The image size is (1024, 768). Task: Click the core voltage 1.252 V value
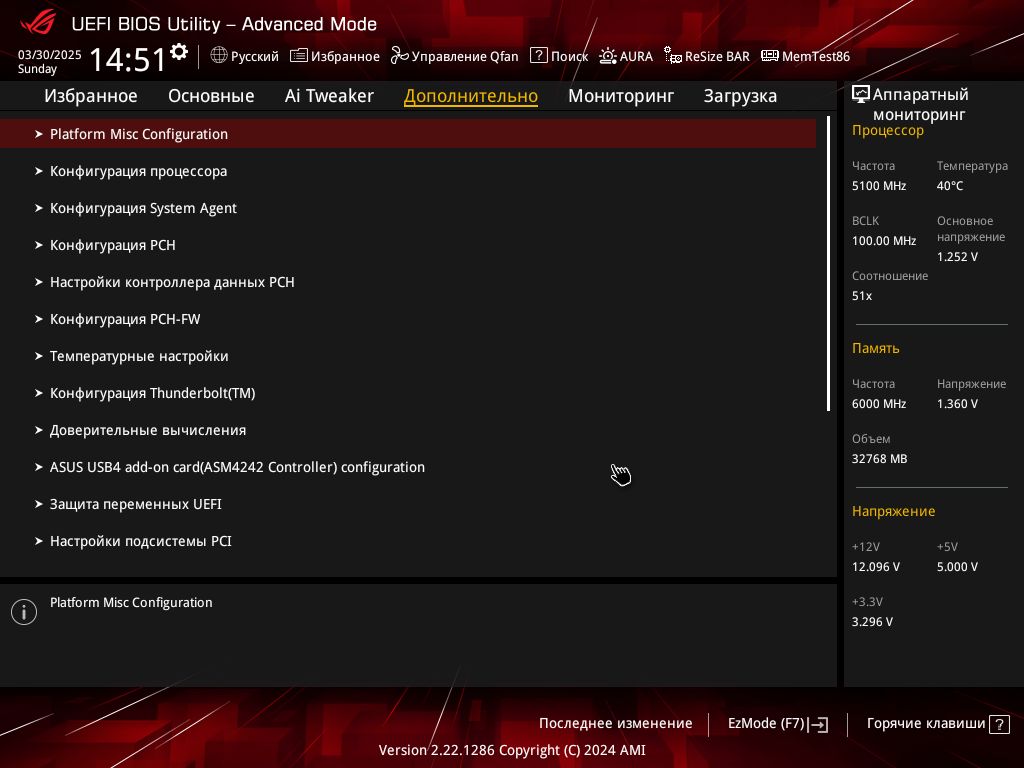tap(957, 257)
